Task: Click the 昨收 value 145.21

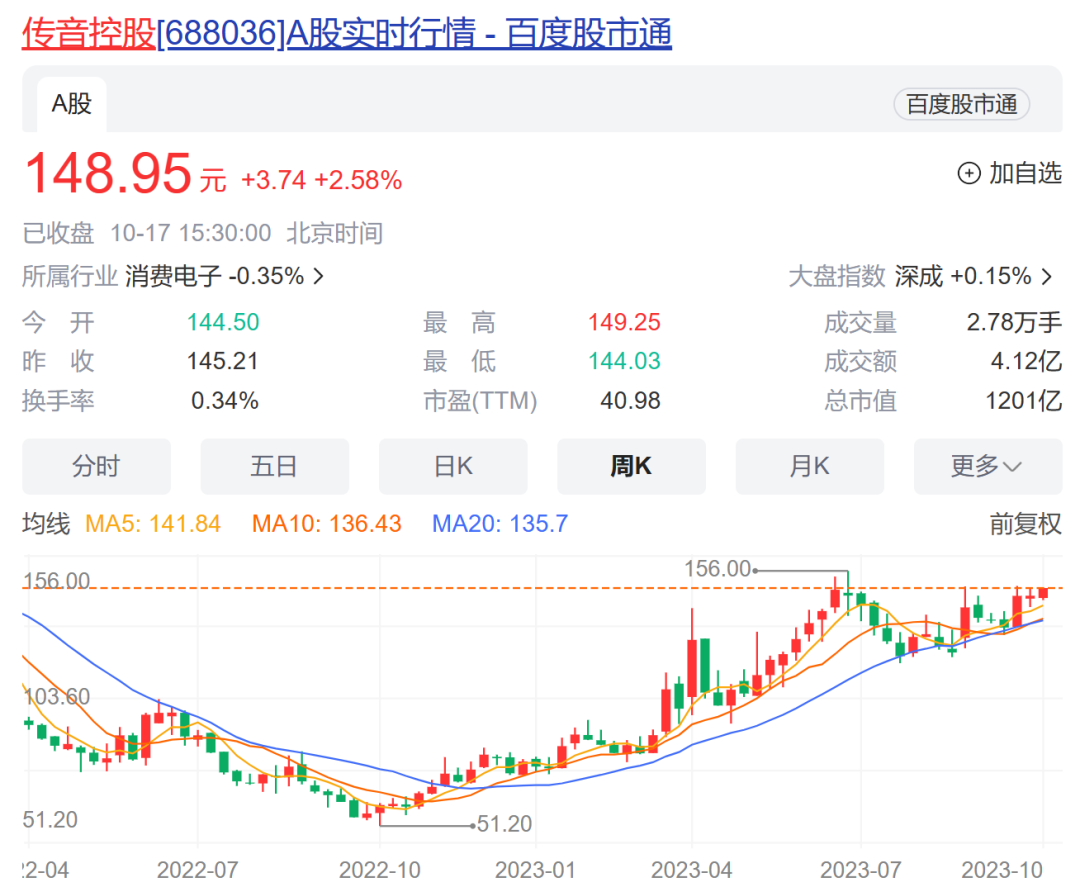Action: click(222, 362)
